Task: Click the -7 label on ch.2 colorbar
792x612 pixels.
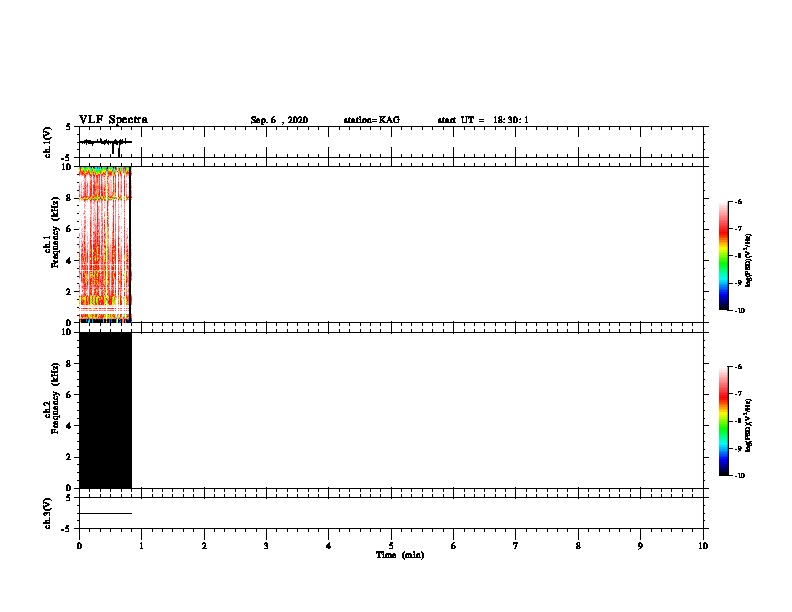Action: point(738,394)
